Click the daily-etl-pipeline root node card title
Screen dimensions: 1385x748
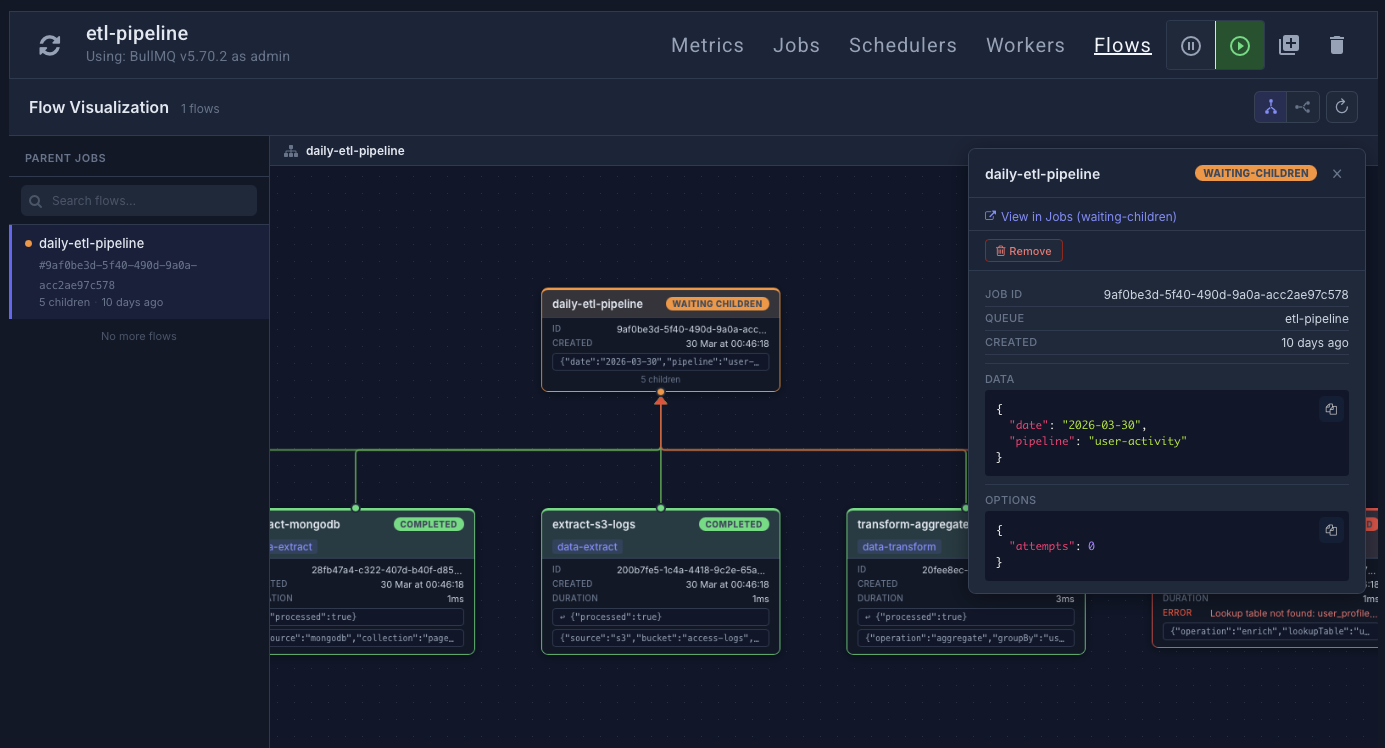pos(598,303)
